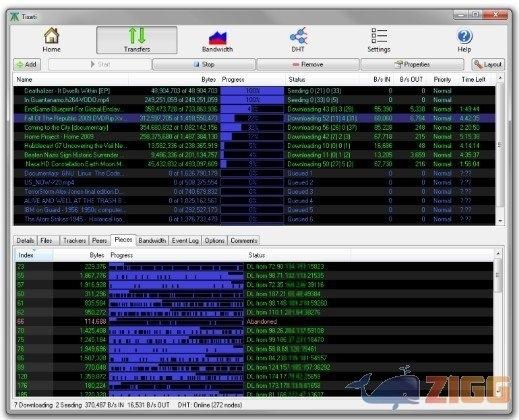Switch to the Peers tab
The image size is (519, 420).
99,240
